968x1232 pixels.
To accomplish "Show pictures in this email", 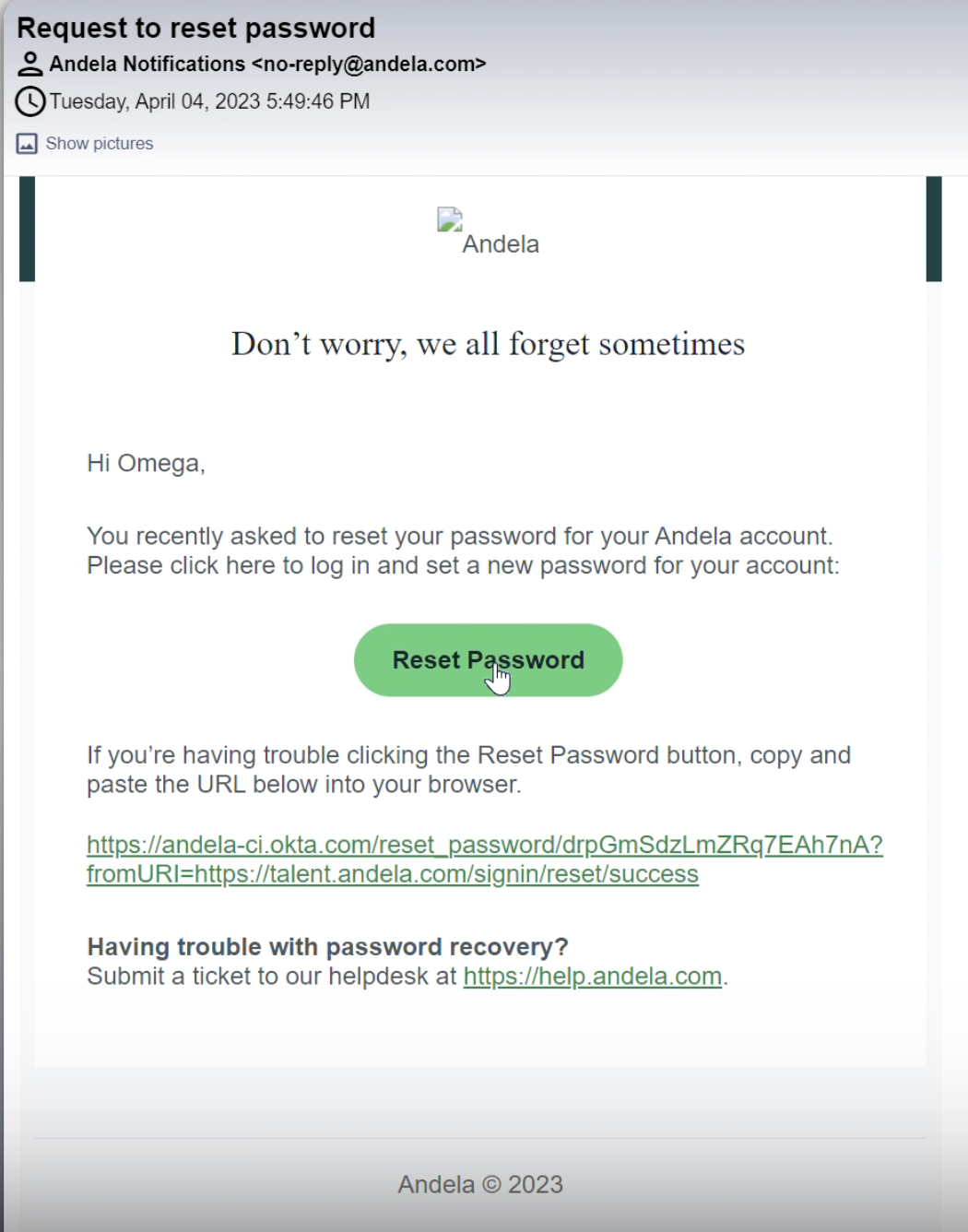I will tap(99, 144).
